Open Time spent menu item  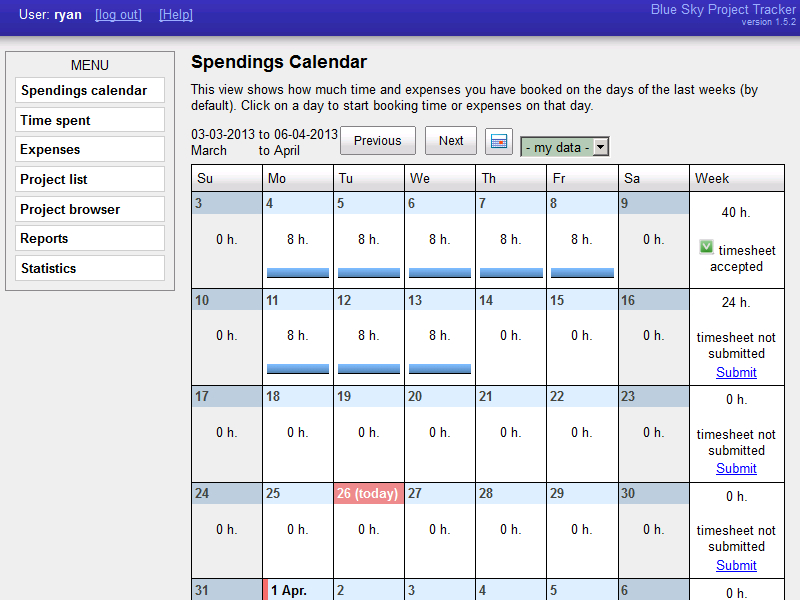coord(90,120)
